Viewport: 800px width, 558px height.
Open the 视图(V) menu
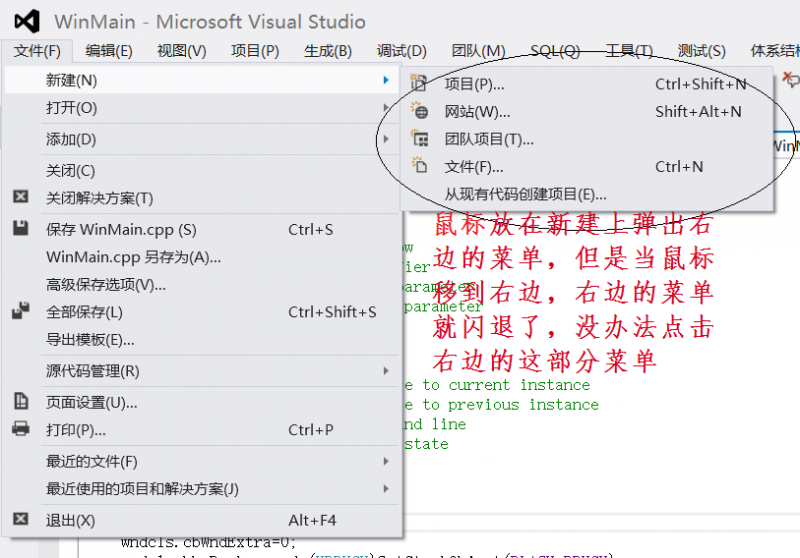(182, 51)
